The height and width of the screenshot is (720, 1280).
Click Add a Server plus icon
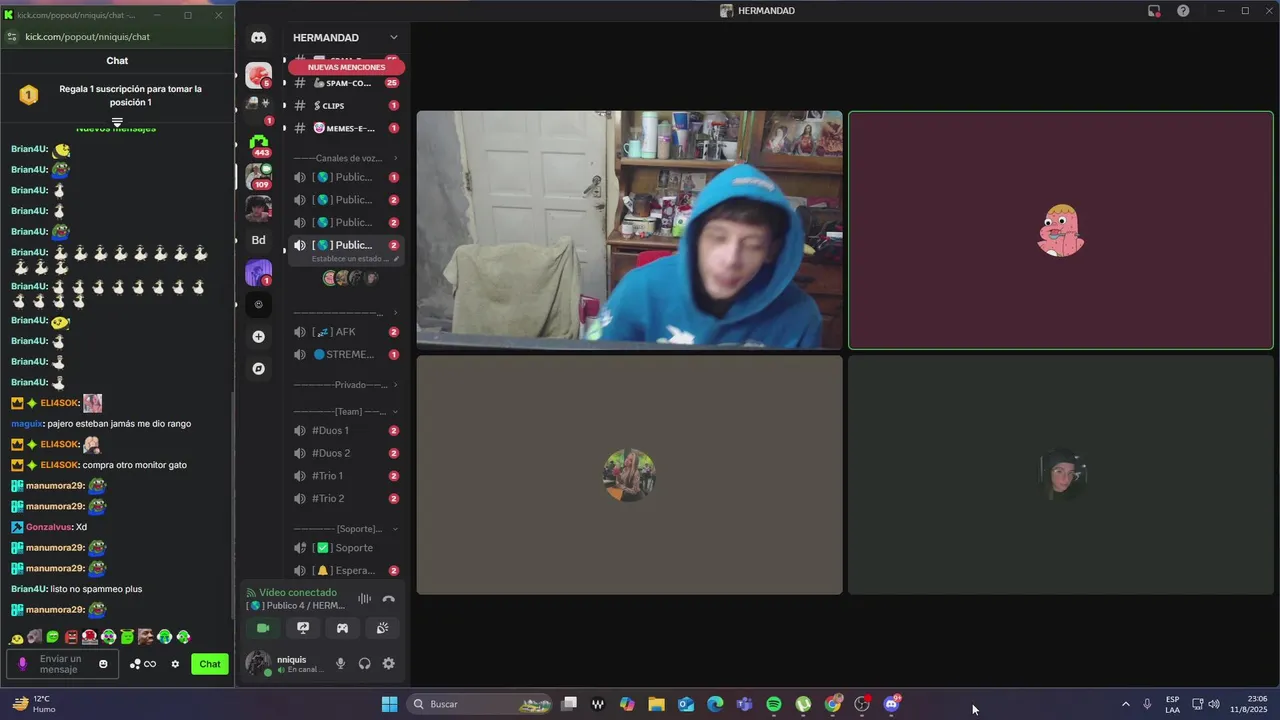(x=258, y=337)
